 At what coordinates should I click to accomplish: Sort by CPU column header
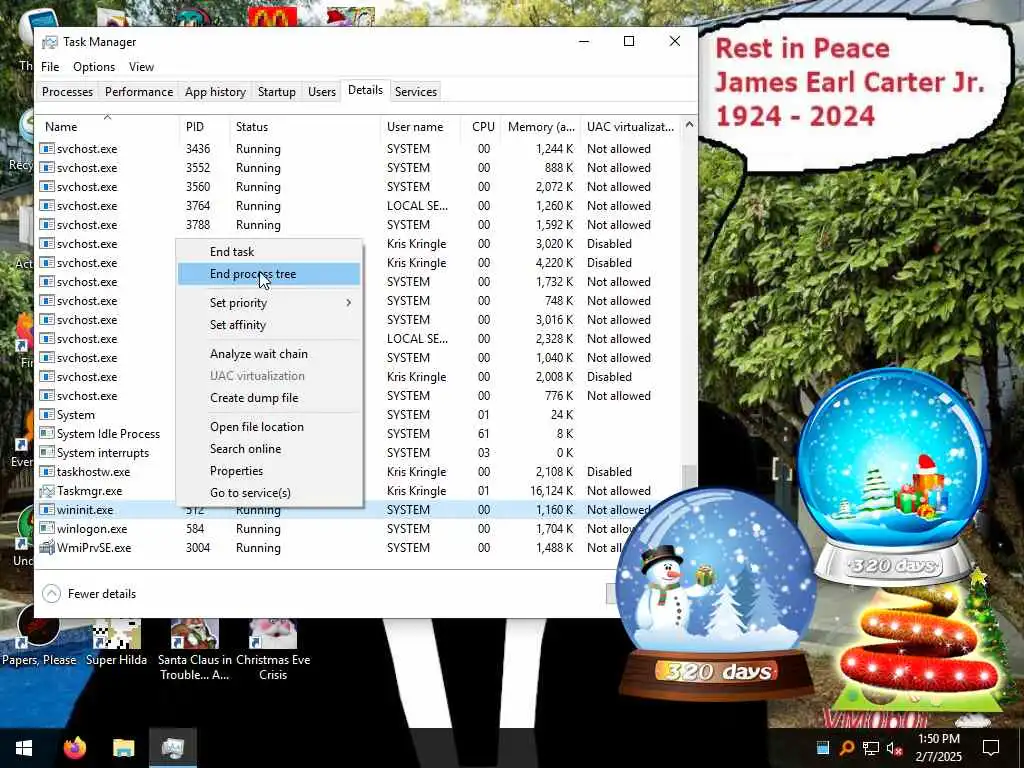(x=483, y=127)
